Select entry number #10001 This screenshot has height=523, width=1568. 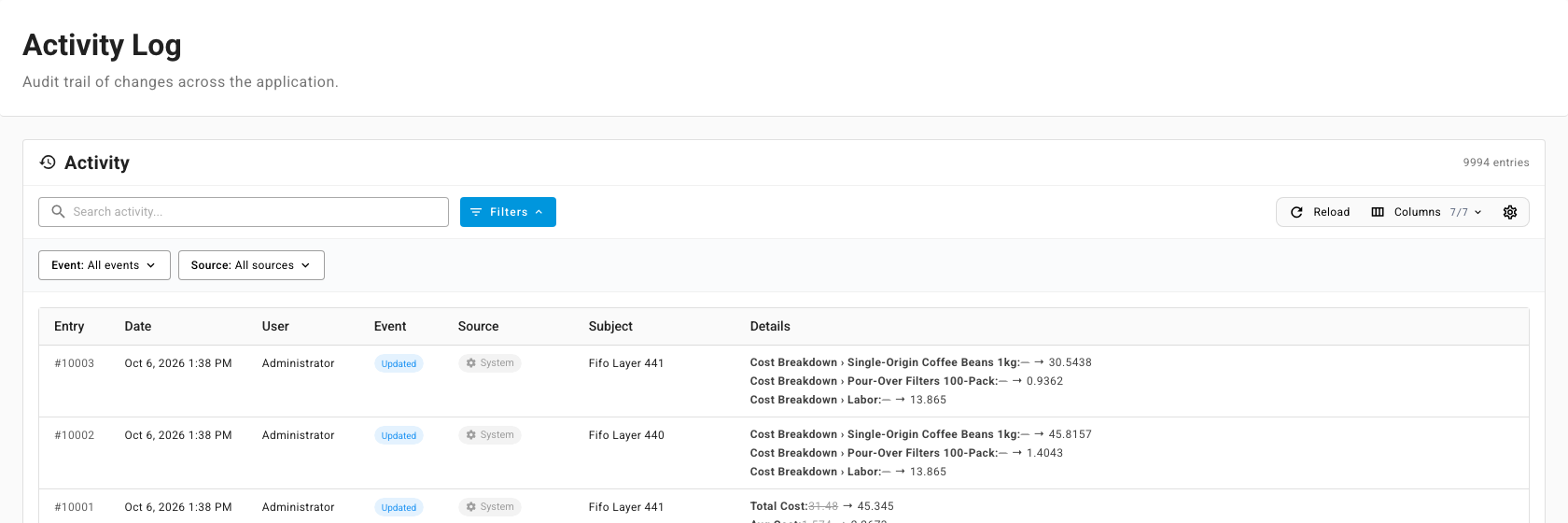click(x=75, y=507)
